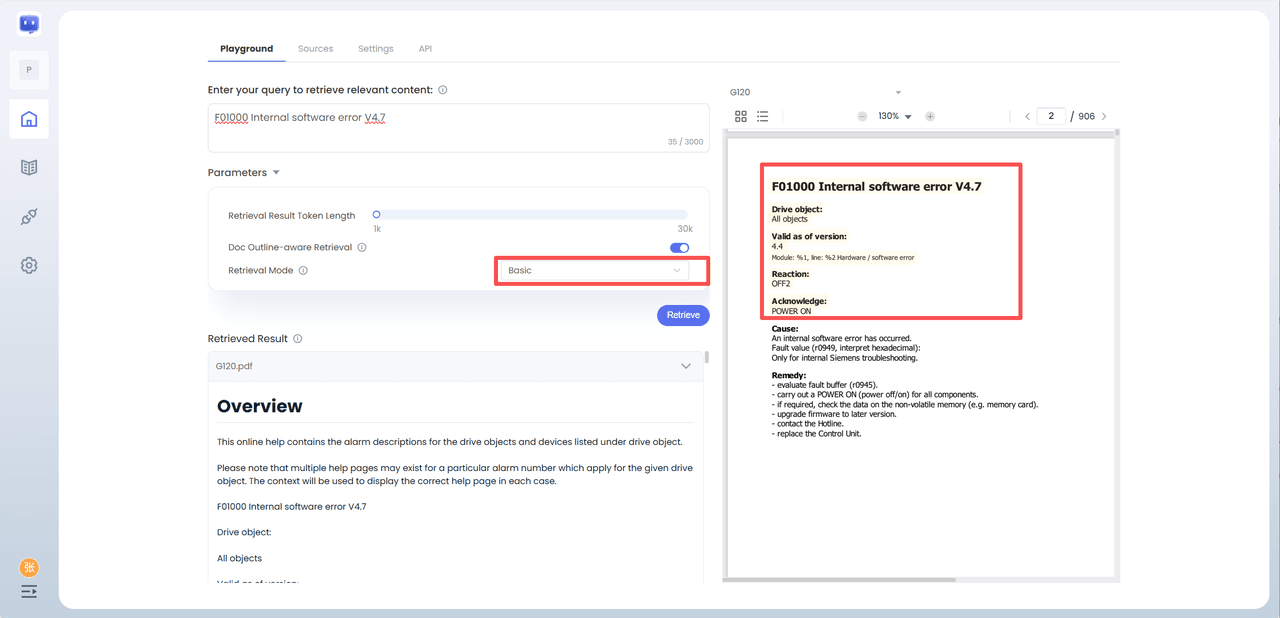
Task: Open the plug integrations sidebar icon
Action: click(x=29, y=217)
